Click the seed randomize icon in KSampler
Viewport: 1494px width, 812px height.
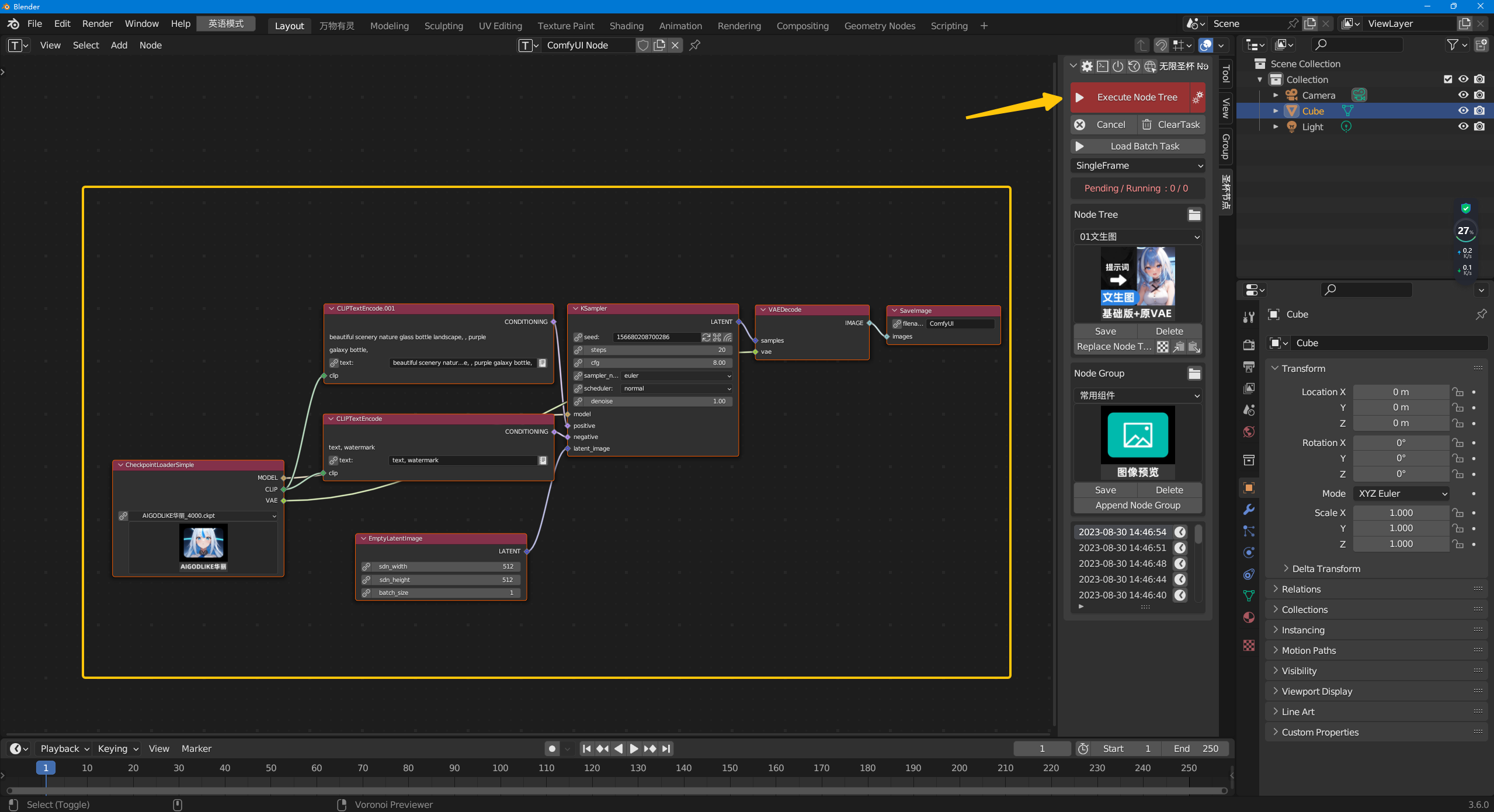[706, 337]
